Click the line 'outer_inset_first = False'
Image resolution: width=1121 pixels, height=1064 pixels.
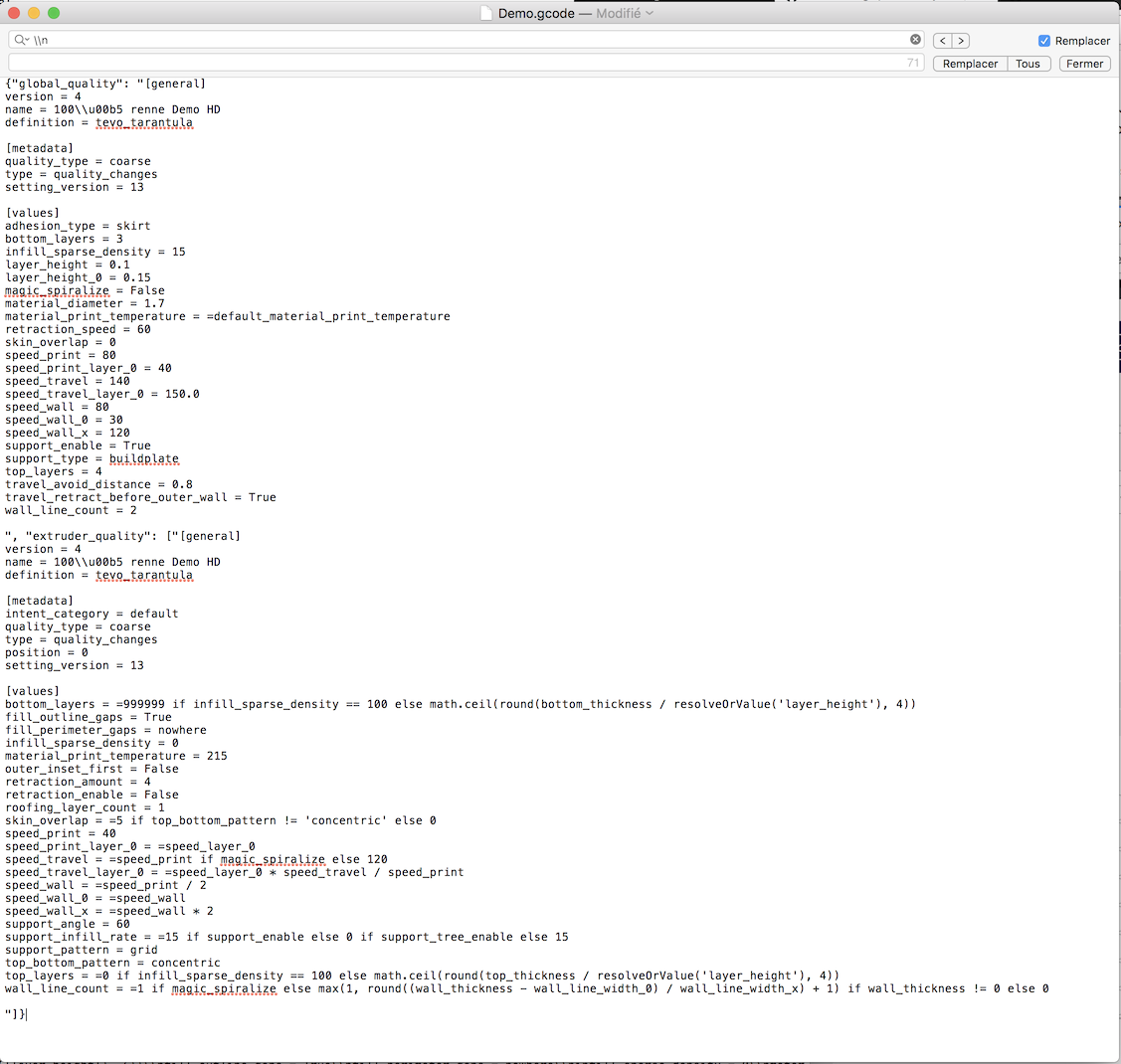click(92, 769)
